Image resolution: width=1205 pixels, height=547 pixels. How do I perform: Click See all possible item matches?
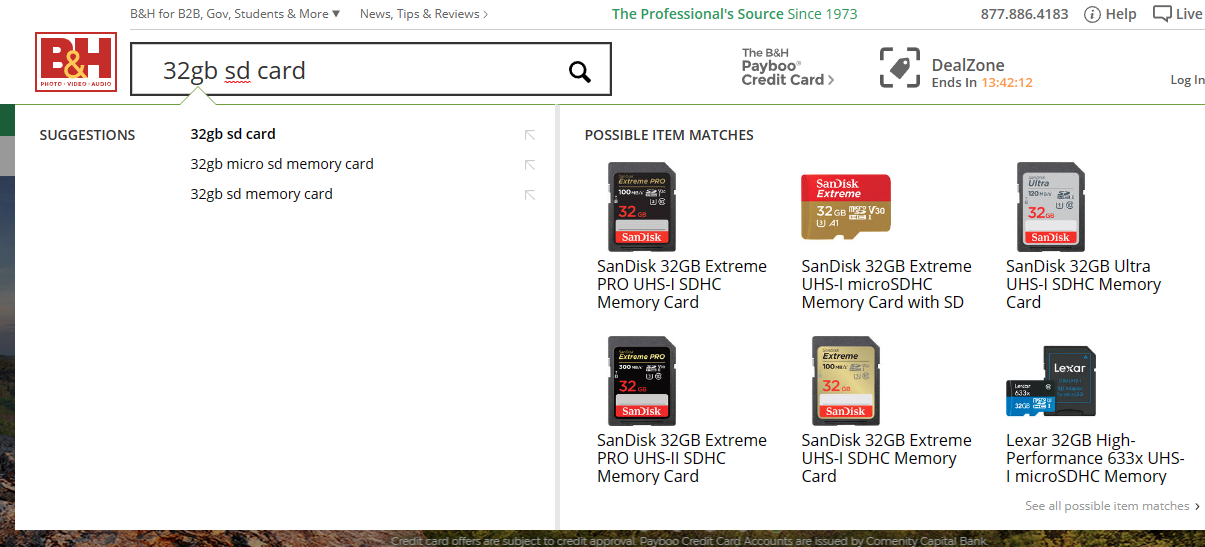click(1112, 506)
